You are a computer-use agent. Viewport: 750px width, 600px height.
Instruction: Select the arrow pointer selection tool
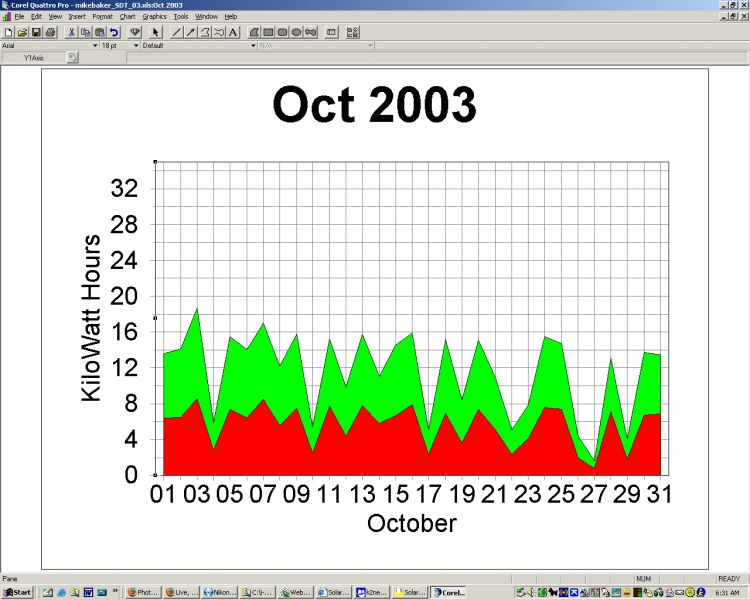pyautogui.click(x=156, y=32)
